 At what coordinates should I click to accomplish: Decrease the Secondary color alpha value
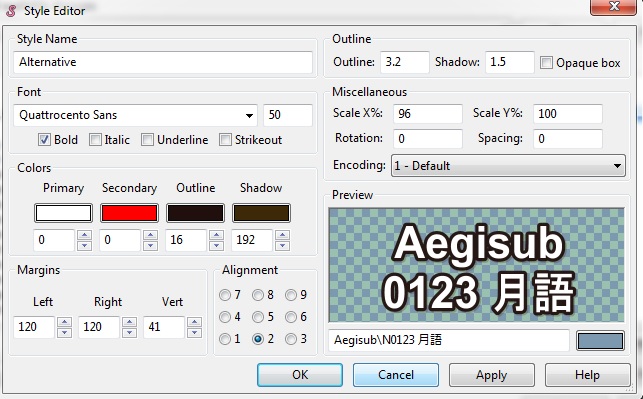point(150,245)
